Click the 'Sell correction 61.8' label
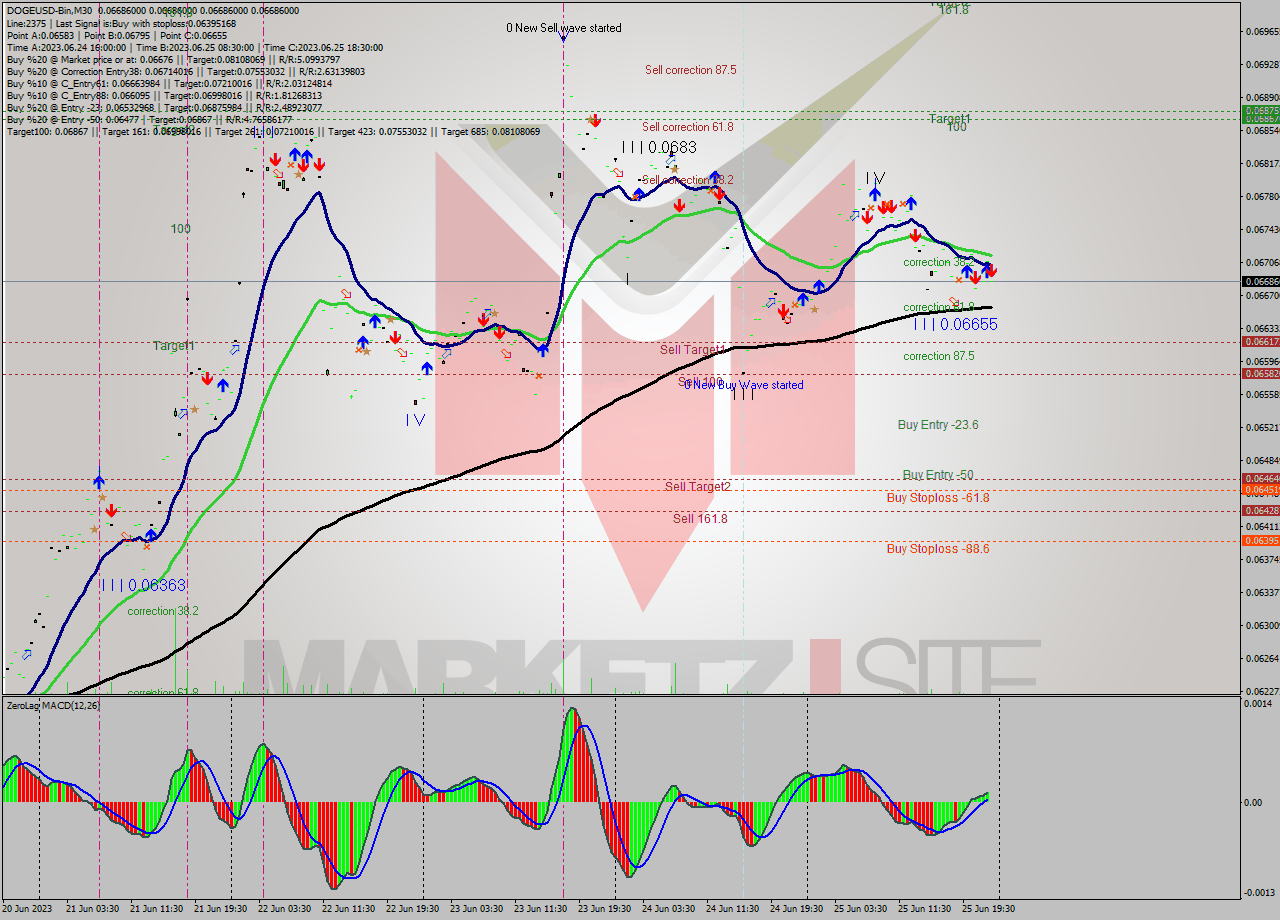1280x920 pixels. click(x=688, y=127)
